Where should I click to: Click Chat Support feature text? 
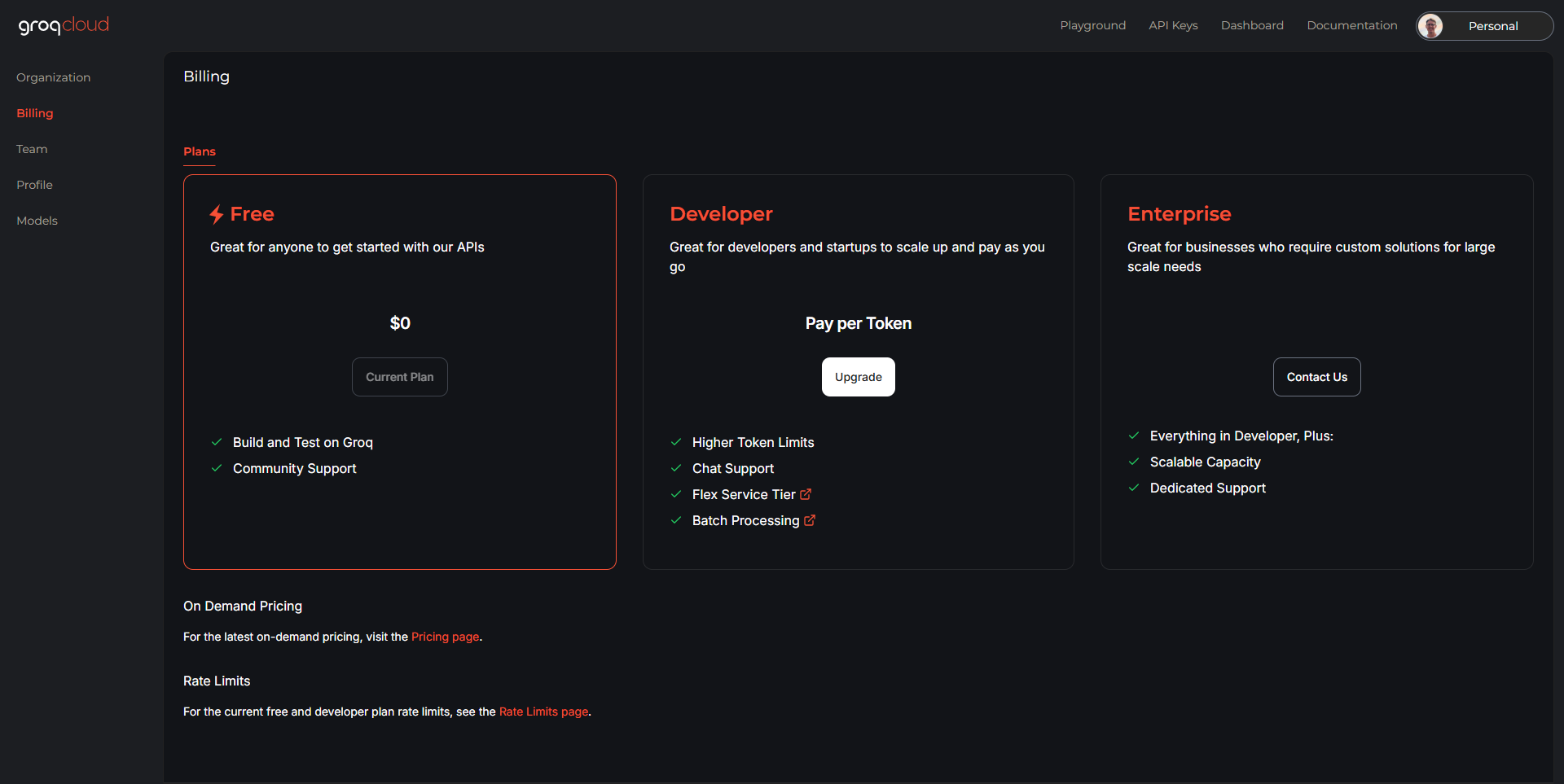pos(733,468)
